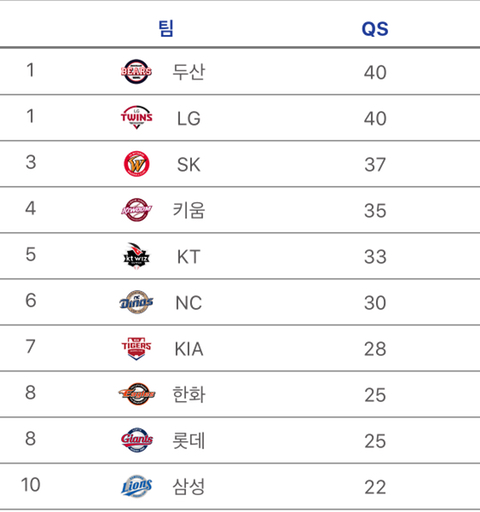This screenshot has height=512, width=480.
Task: Sort by the QS column header
Action: click(x=375, y=29)
